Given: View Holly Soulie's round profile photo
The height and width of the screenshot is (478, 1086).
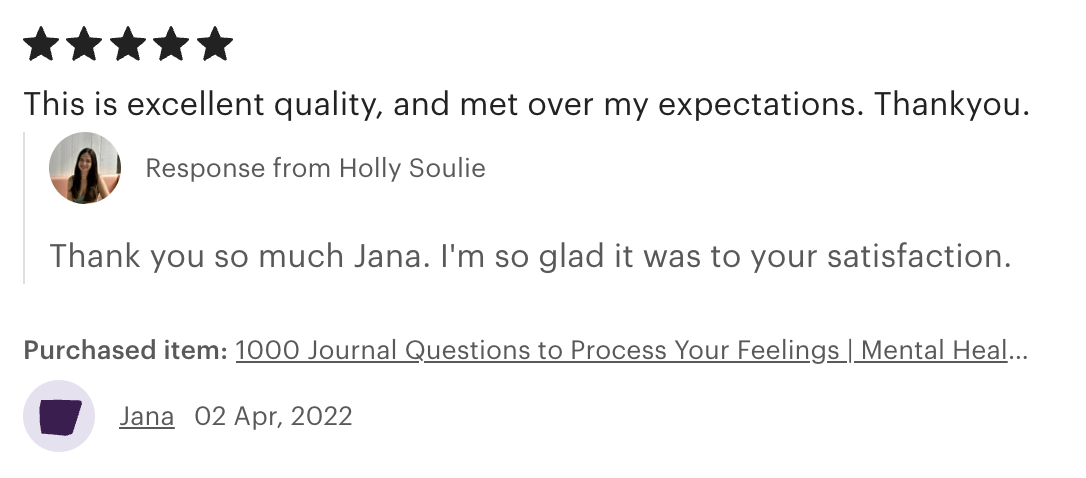Looking at the screenshot, I should pos(84,168).
